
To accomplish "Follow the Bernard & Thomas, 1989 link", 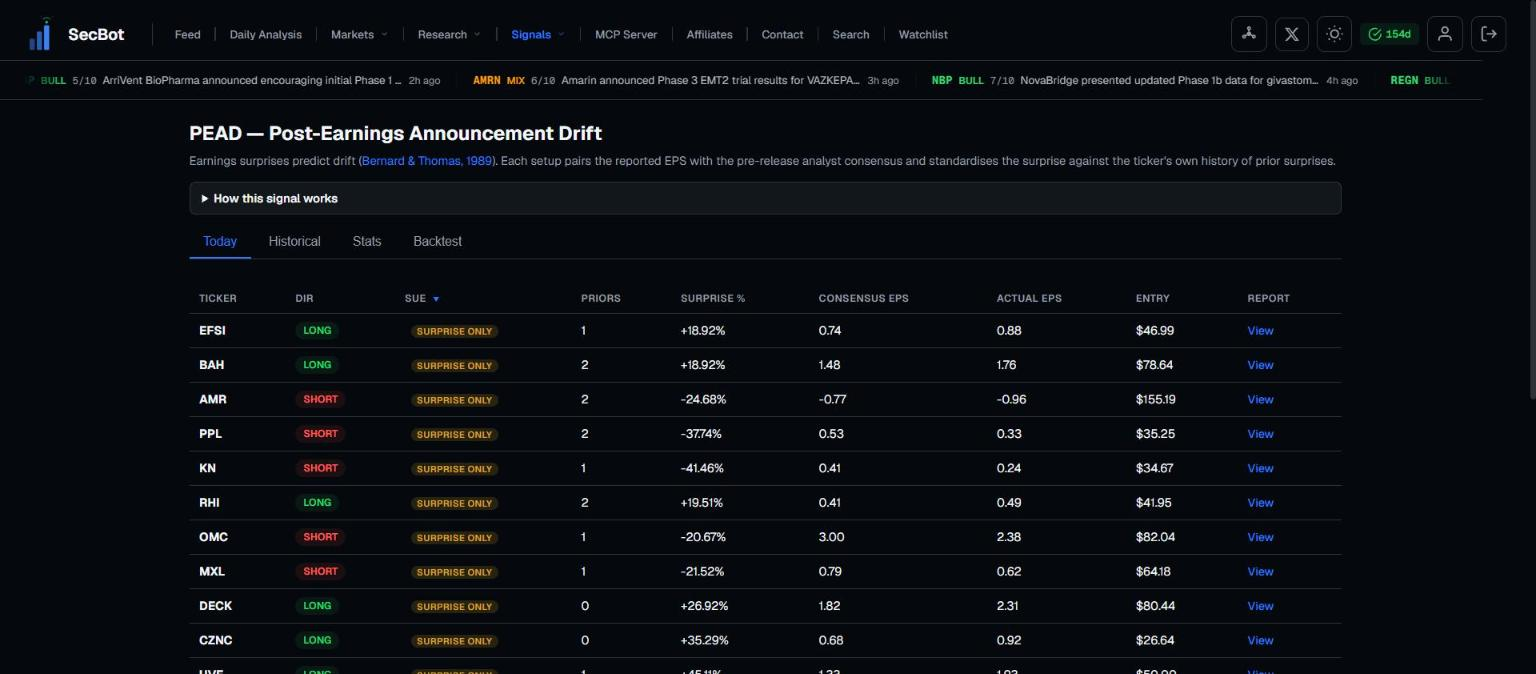I will 427,161.
